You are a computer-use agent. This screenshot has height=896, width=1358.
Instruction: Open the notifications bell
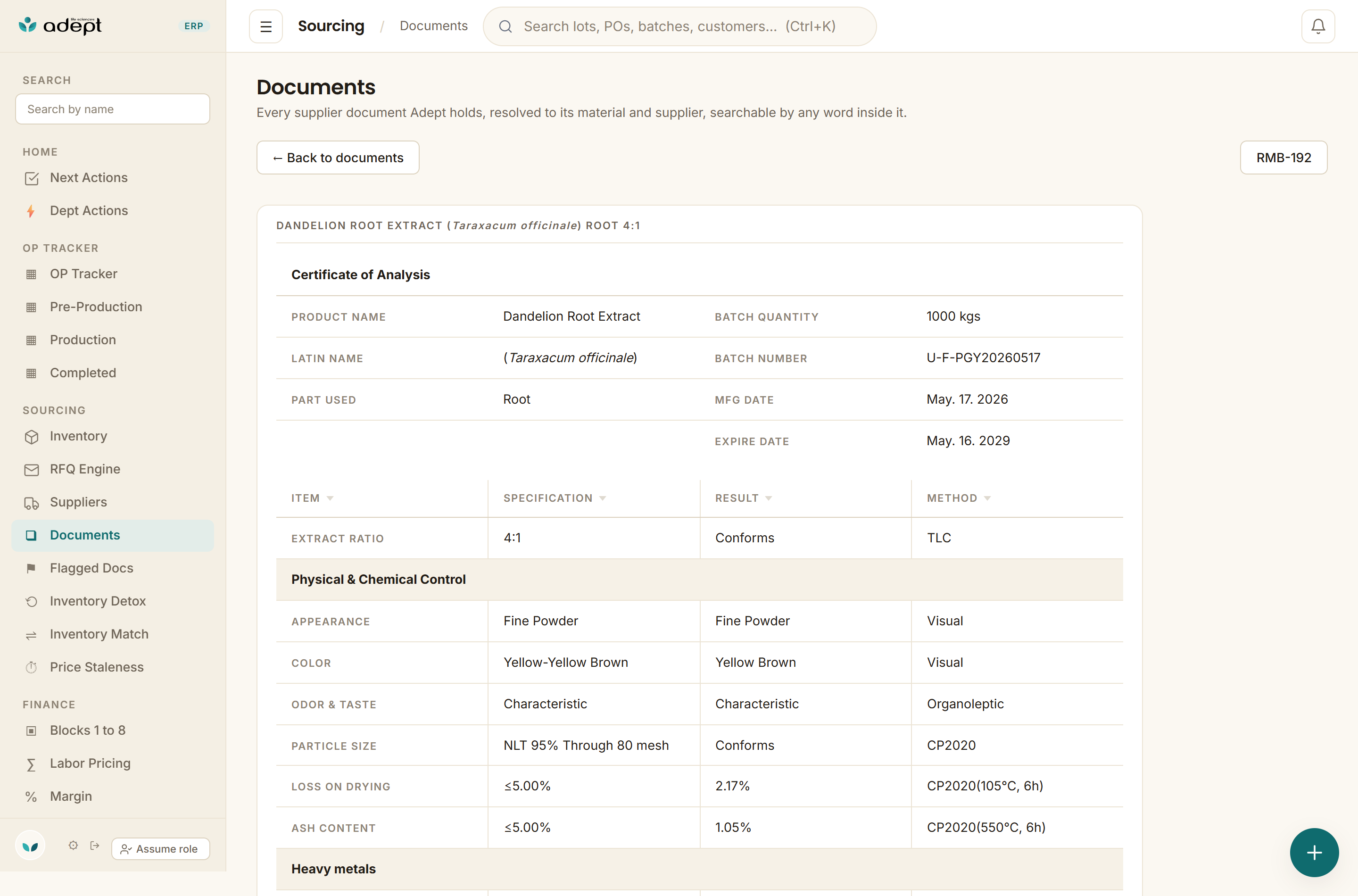point(1317,26)
